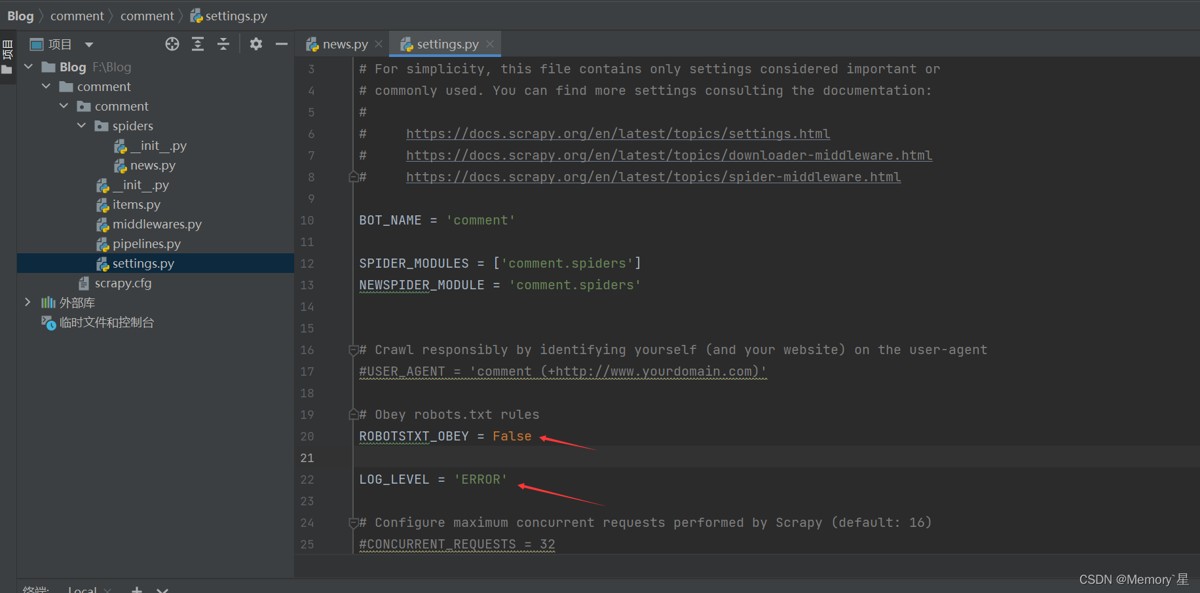The height and width of the screenshot is (593, 1200).
Task: Collapse the Blog root folder
Action: tap(28, 67)
